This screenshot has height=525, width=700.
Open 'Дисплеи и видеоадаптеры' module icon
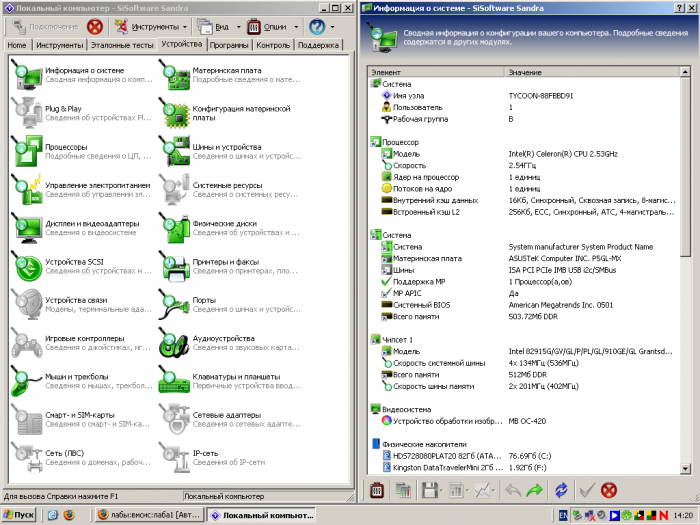pyautogui.click(x=27, y=228)
